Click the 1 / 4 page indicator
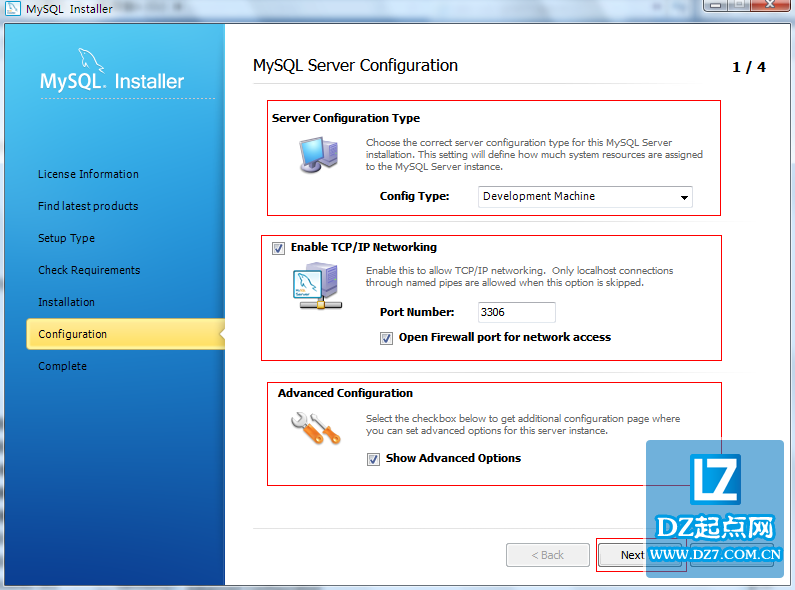The height and width of the screenshot is (590, 795). (749, 67)
